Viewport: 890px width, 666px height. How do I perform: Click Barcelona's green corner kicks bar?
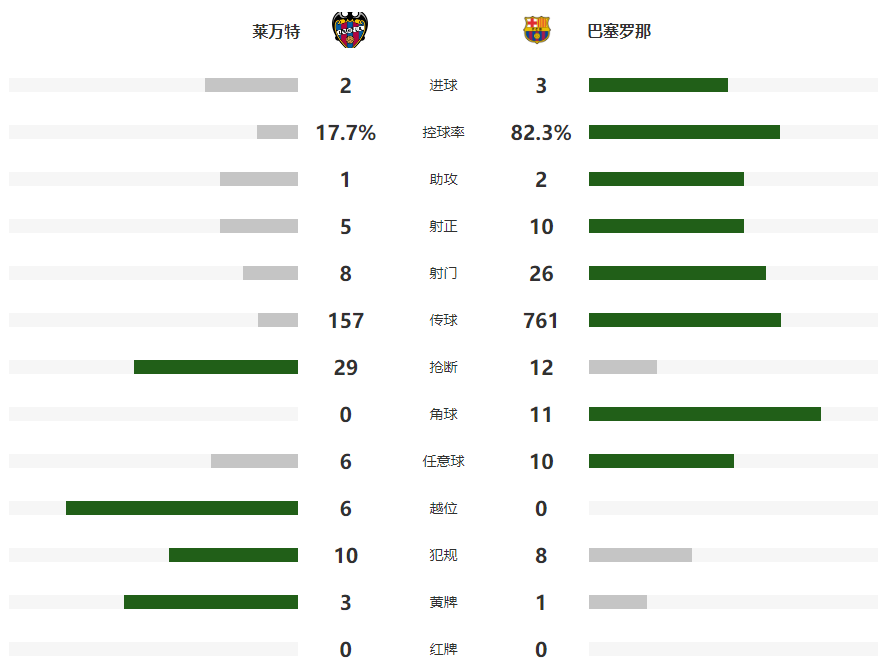[x=705, y=414]
